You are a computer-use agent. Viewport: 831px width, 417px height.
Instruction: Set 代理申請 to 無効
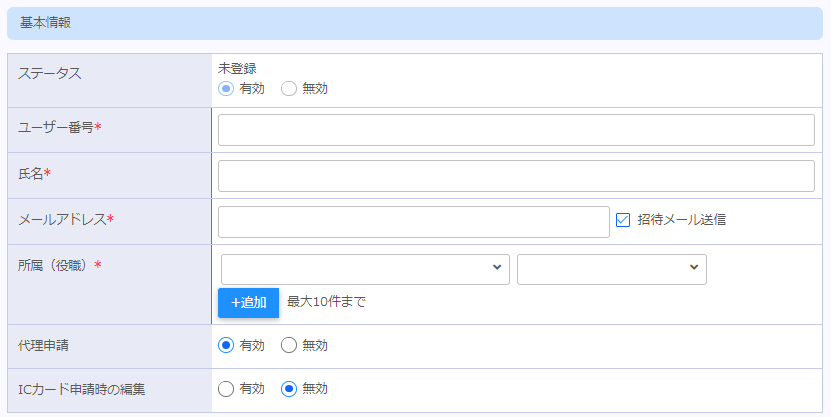click(x=289, y=345)
